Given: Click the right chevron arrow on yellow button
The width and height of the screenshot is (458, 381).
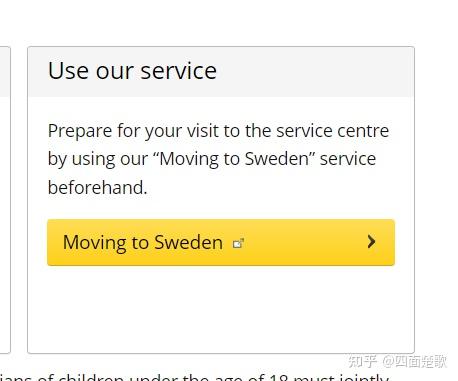Looking at the screenshot, I should click(x=371, y=242).
